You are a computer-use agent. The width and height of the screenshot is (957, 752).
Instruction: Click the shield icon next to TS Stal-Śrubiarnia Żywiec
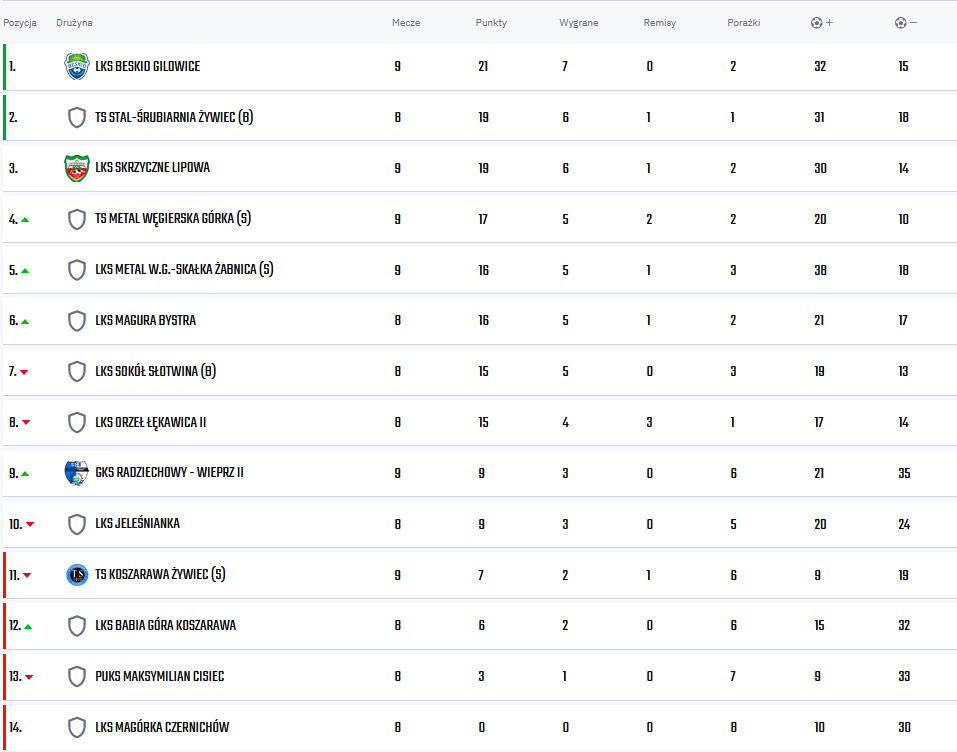(77, 117)
